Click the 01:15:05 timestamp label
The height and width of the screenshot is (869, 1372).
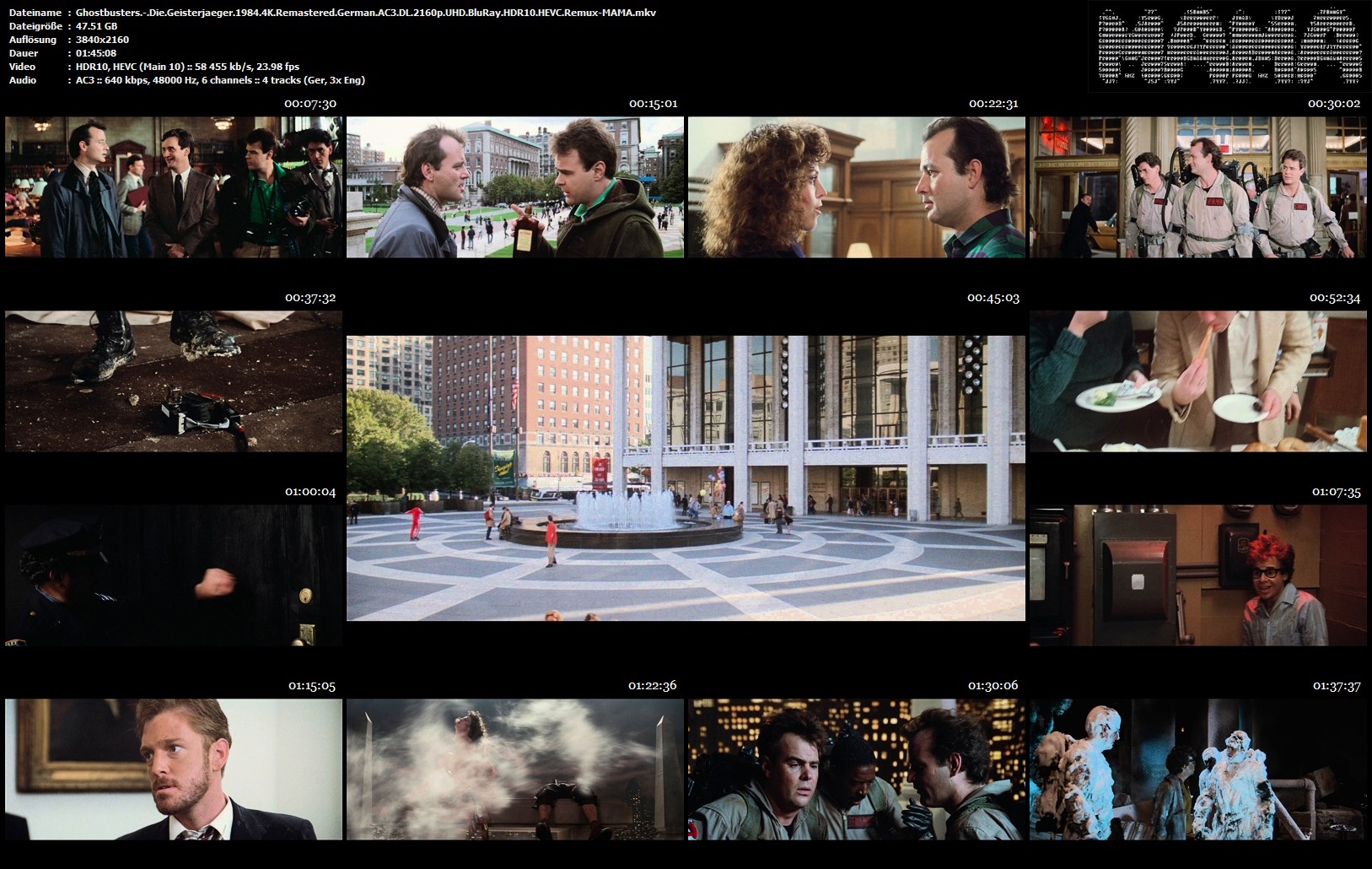pos(312,686)
